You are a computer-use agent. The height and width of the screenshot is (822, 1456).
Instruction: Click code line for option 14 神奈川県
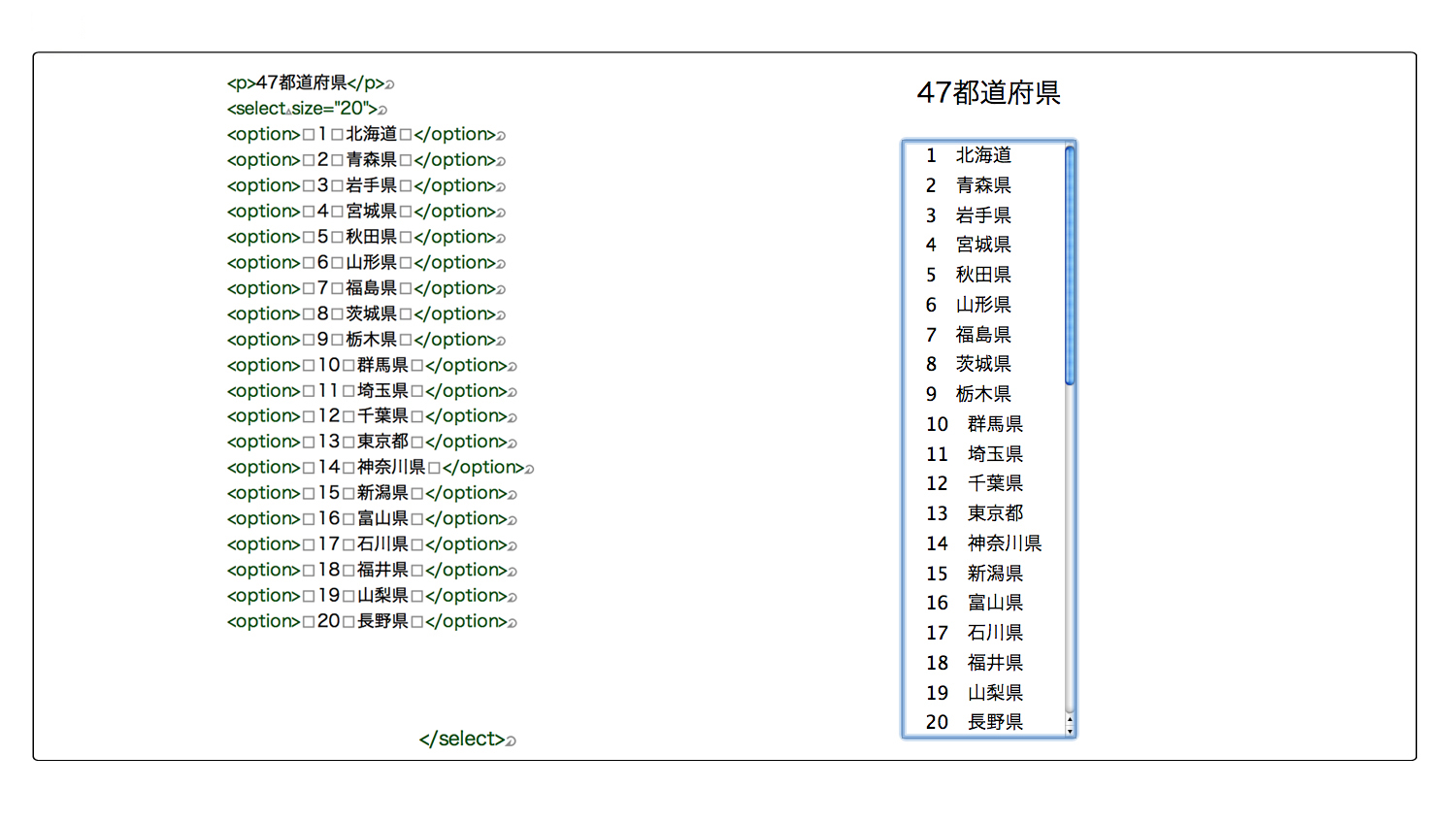381,468
